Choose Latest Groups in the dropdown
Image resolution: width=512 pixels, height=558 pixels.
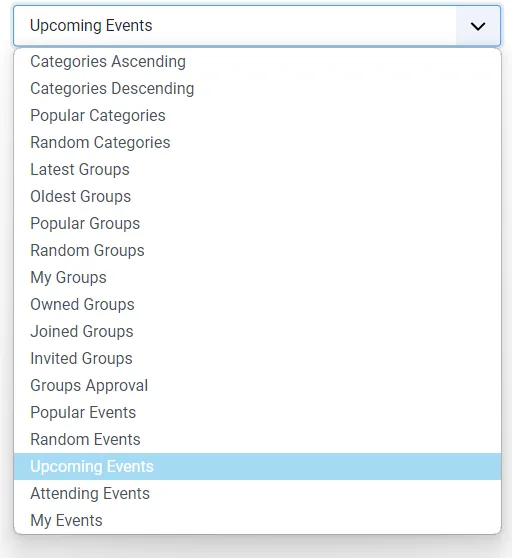[257, 170]
